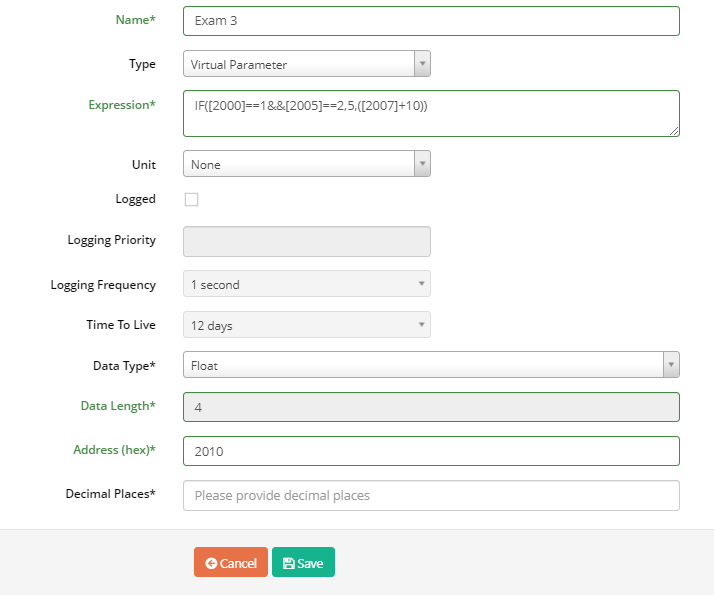
Task: Click the Name field containing Exam 3
Action: pyautogui.click(x=431, y=21)
